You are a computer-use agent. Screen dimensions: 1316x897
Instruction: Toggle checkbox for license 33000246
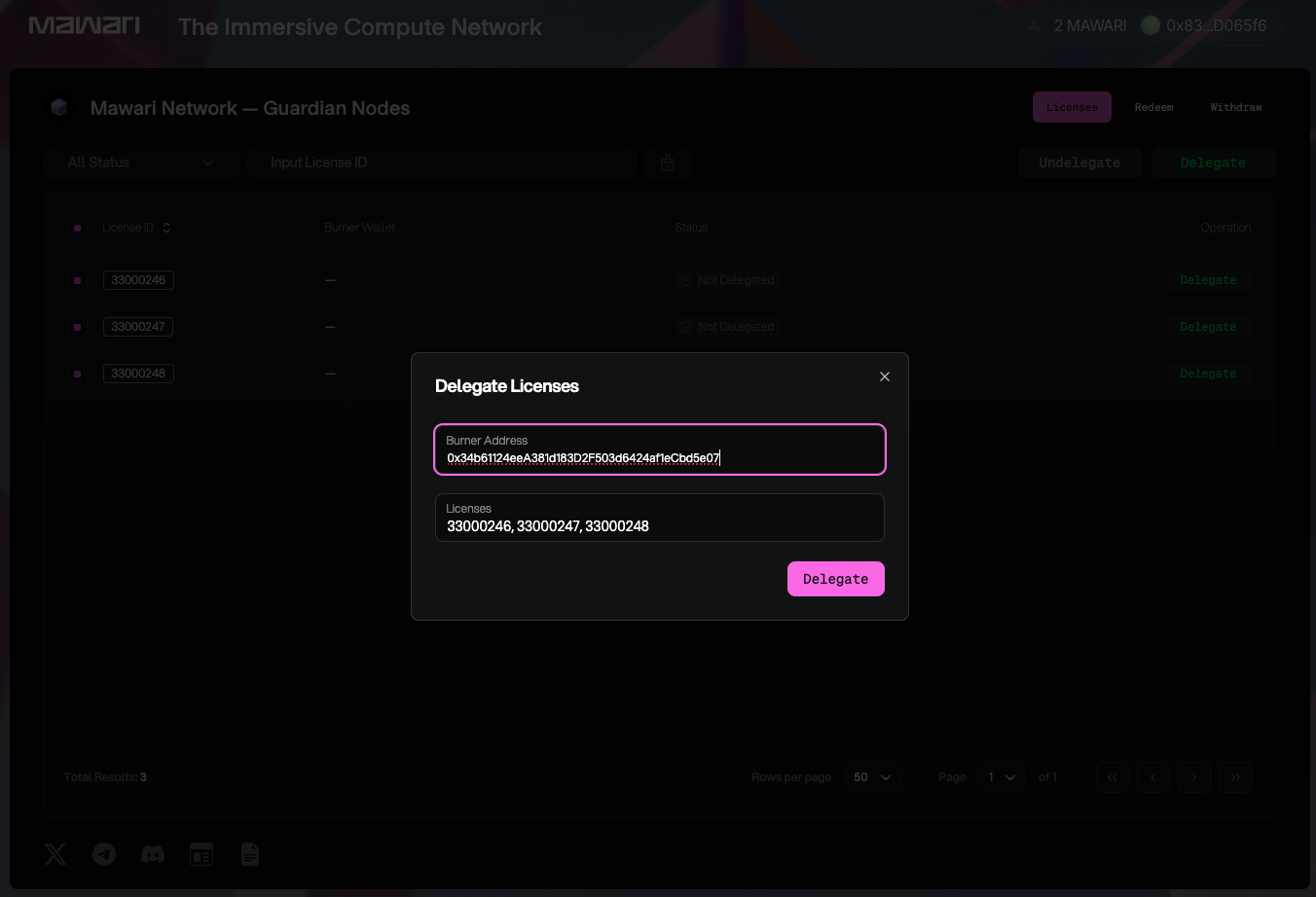(x=77, y=280)
